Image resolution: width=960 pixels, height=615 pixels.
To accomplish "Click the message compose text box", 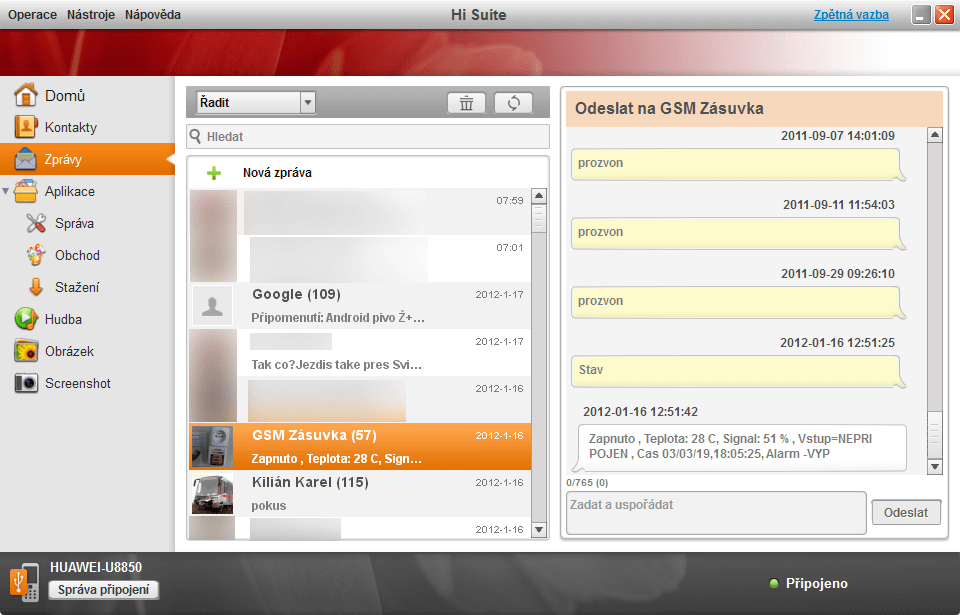I will tap(716, 513).
